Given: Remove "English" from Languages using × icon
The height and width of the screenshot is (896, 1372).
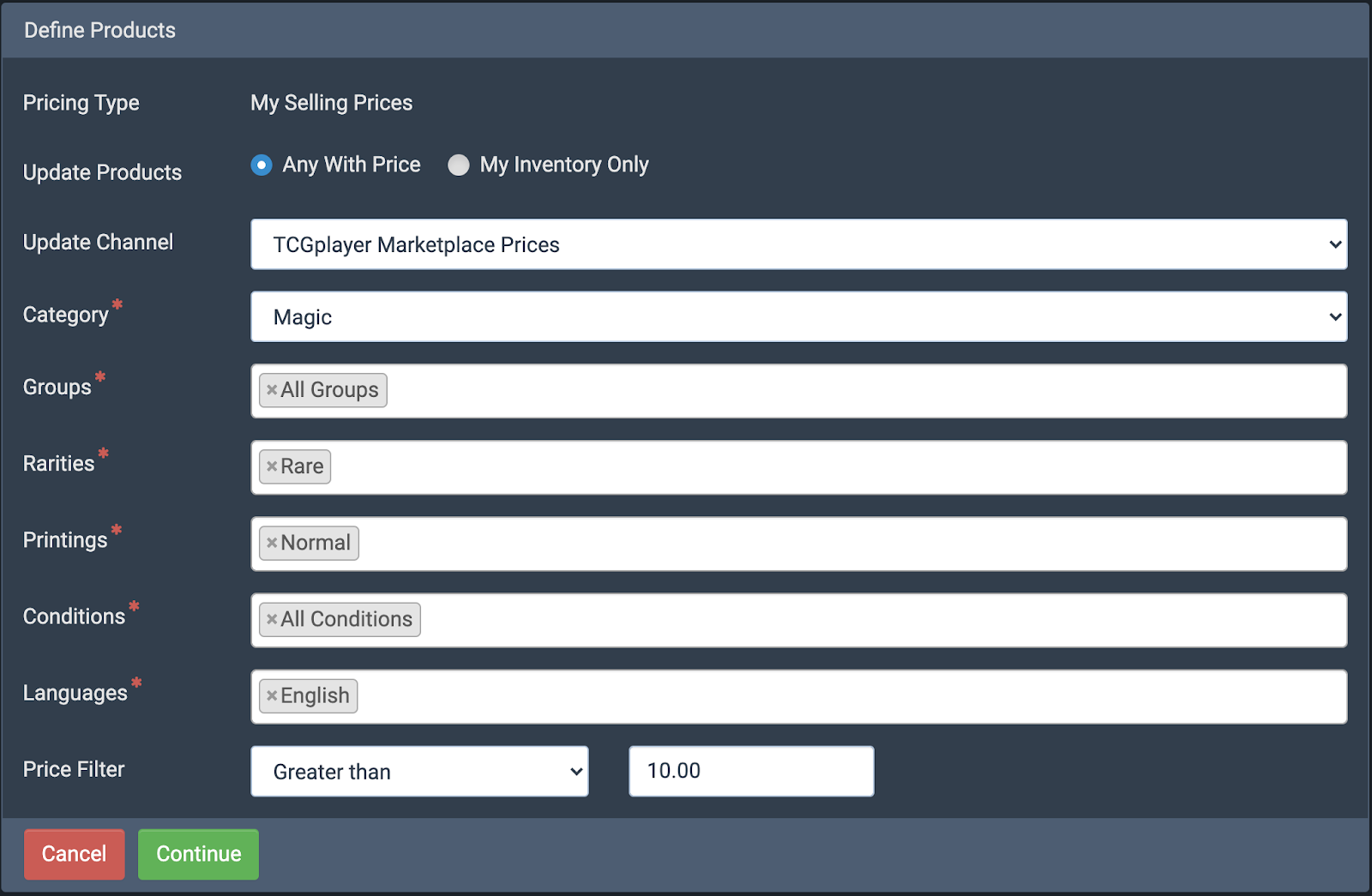Looking at the screenshot, I should pos(273,695).
